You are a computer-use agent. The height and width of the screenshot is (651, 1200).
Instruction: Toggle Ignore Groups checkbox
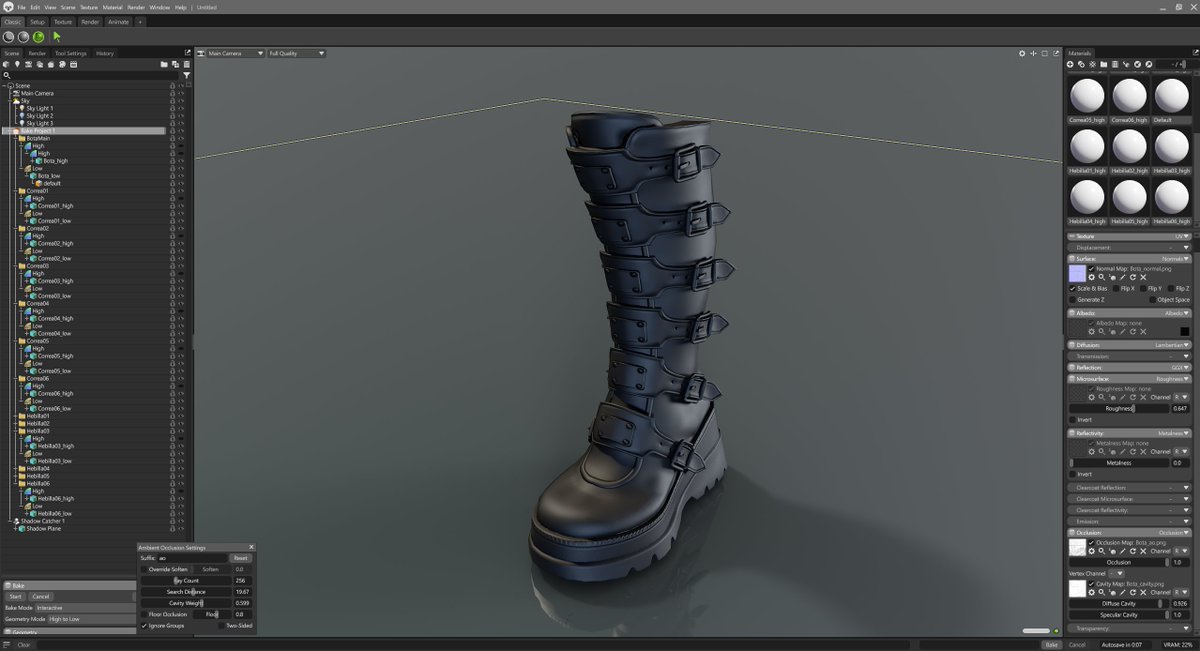tap(144, 626)
